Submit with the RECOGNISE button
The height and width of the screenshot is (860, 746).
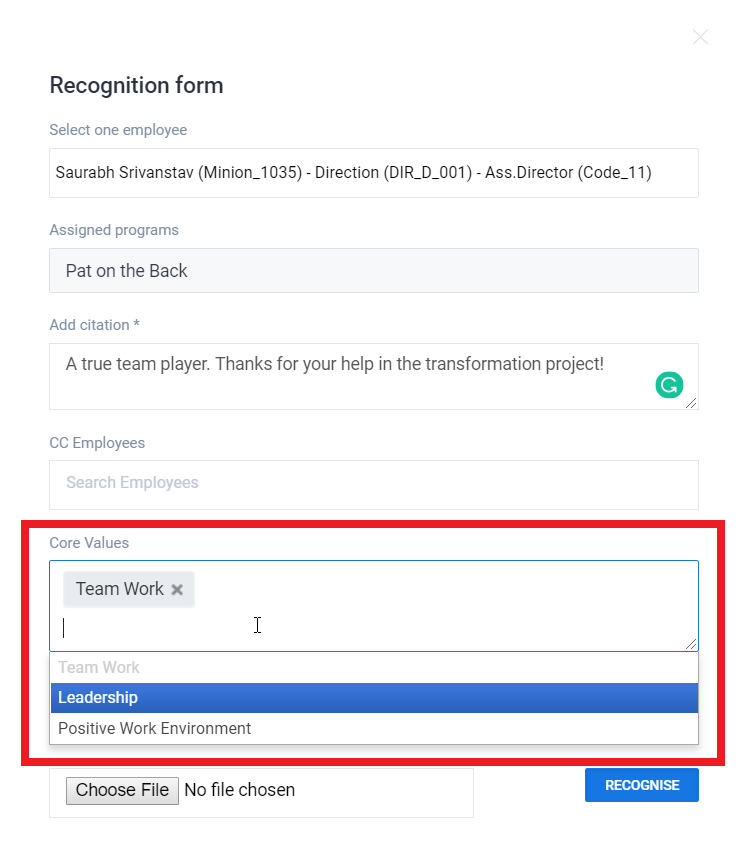(641, 785)
